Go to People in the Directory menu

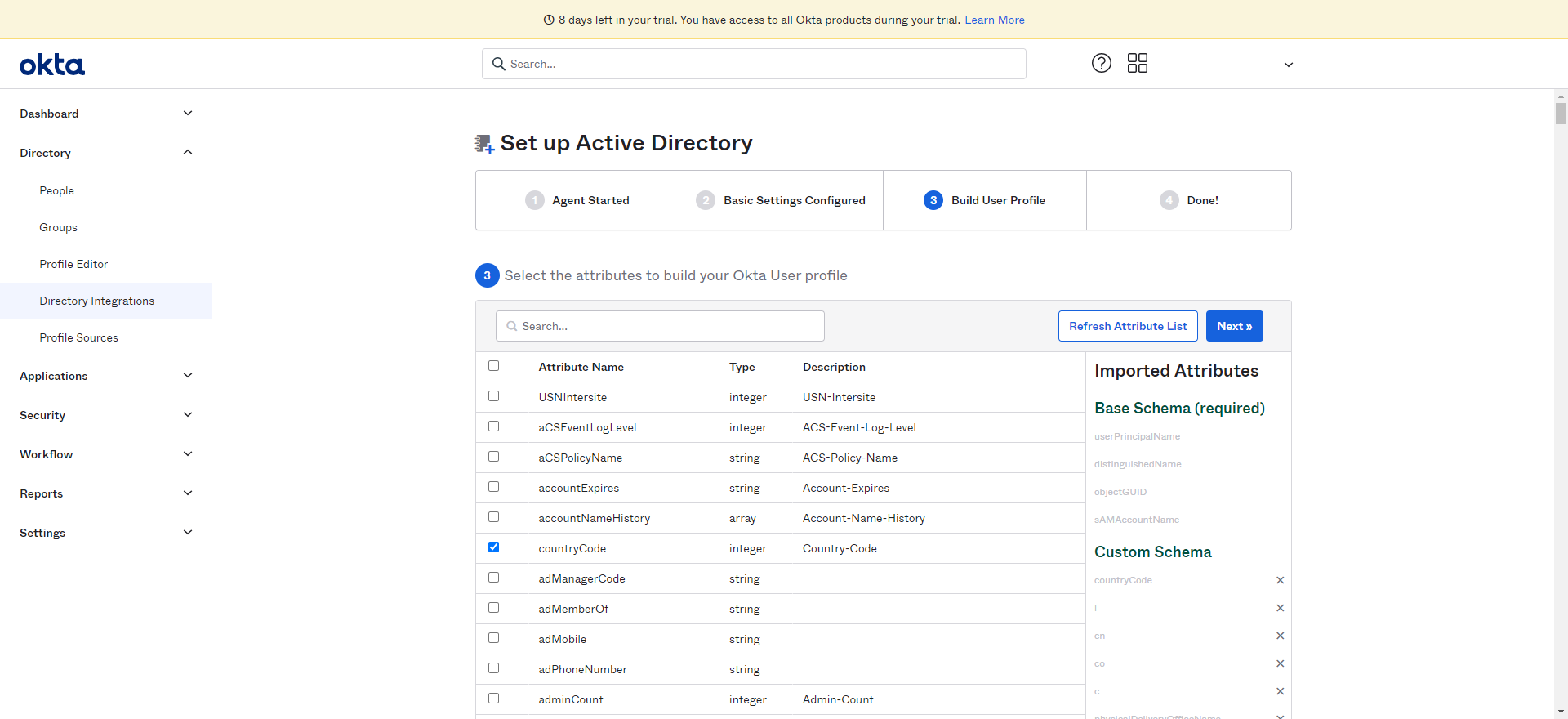[56, 190]
